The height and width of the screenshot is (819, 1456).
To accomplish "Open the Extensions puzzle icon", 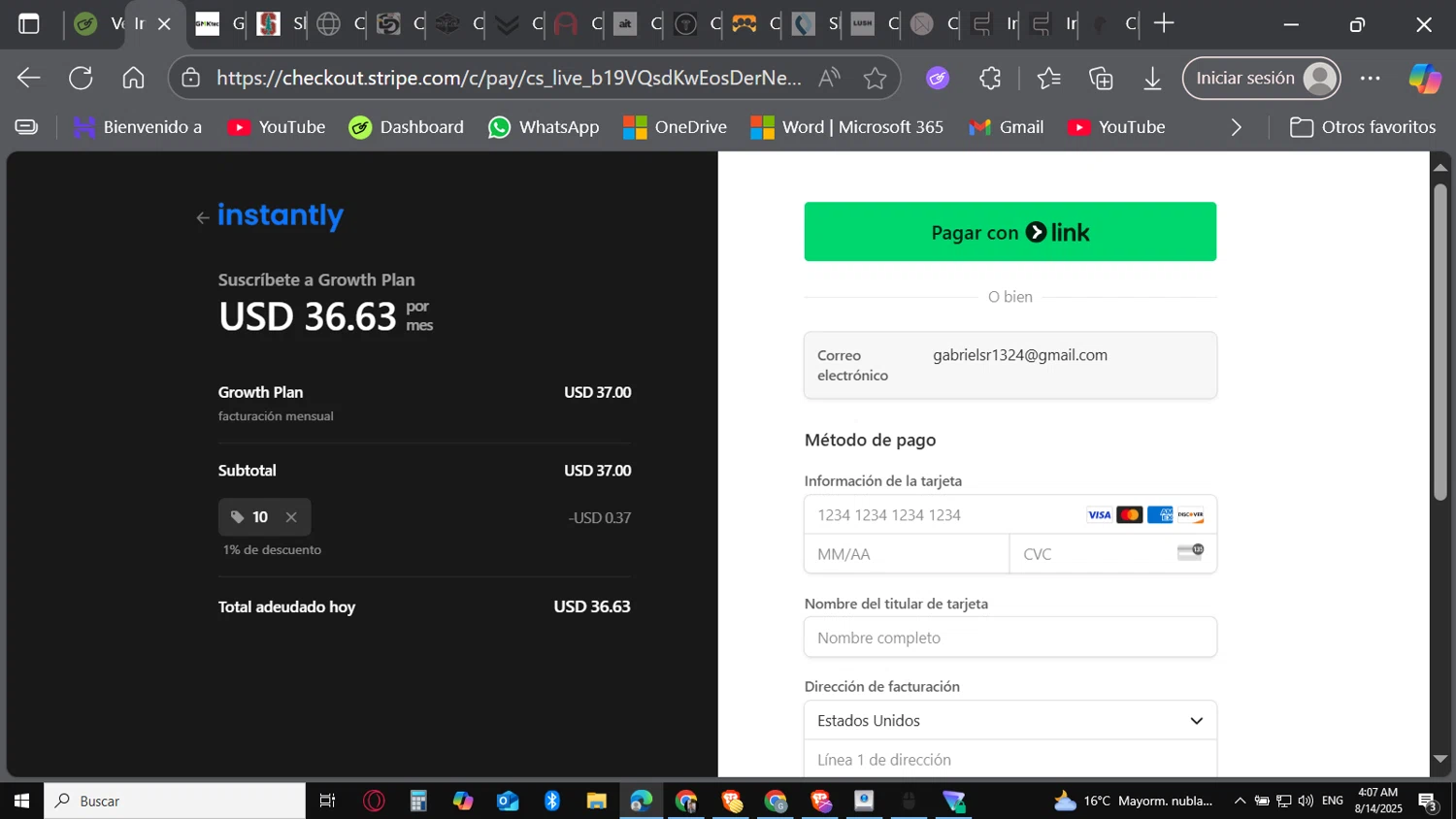I will coord(990,79).
